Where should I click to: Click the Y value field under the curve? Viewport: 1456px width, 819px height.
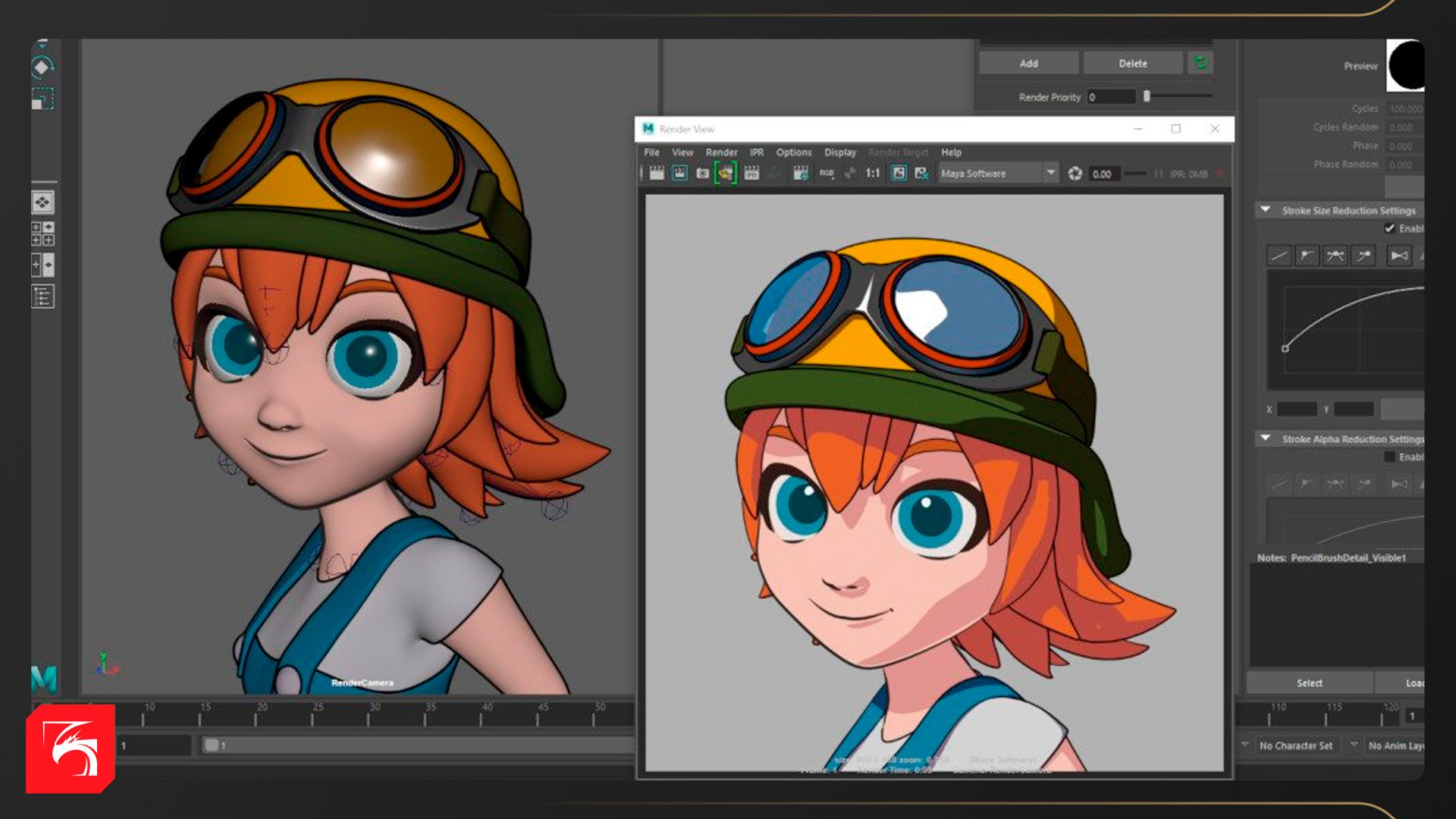[x=1354, y=409]
